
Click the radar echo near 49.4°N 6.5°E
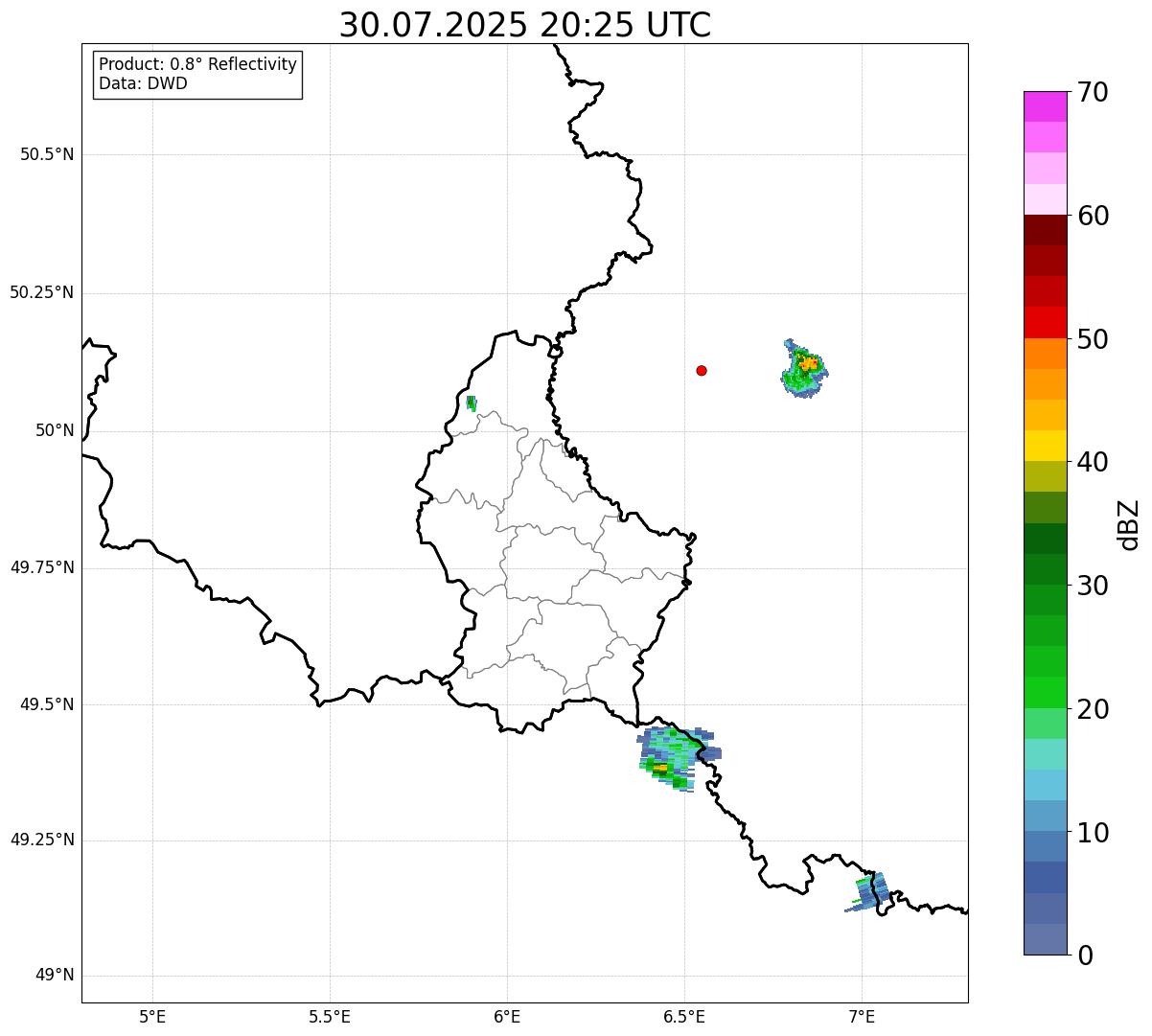[679, 757]
